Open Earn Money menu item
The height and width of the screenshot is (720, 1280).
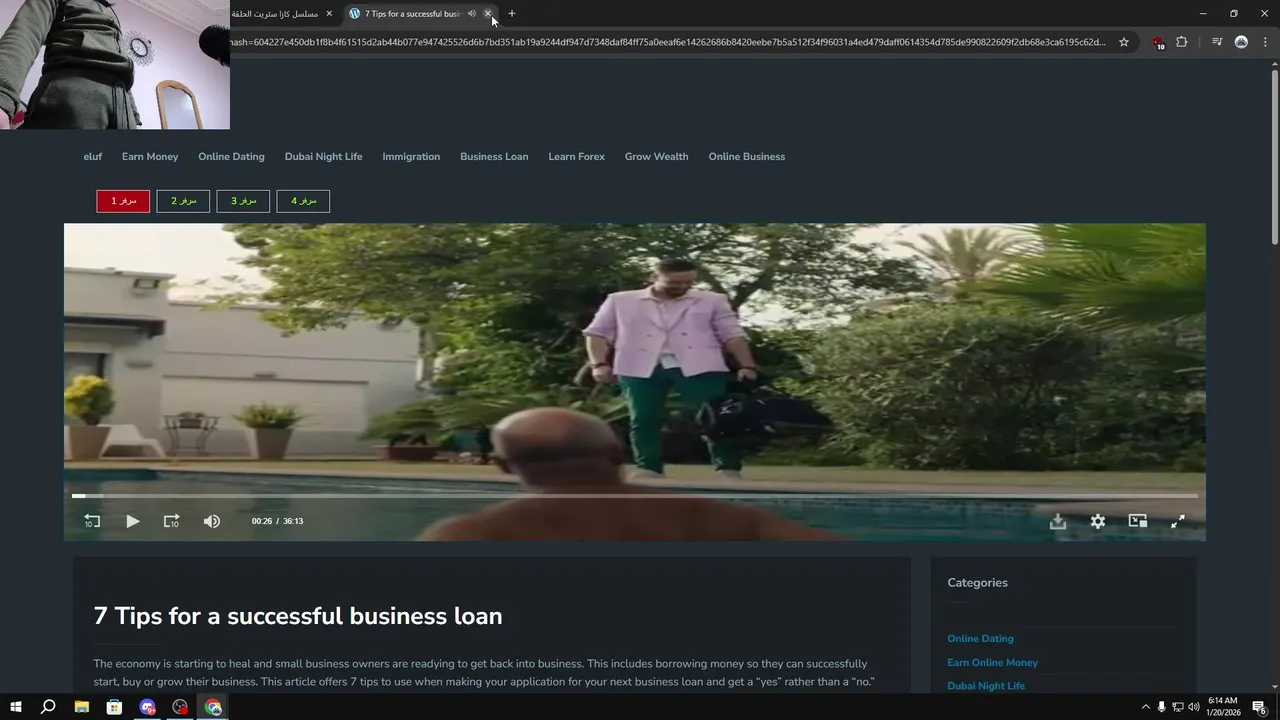coord(150,157)
